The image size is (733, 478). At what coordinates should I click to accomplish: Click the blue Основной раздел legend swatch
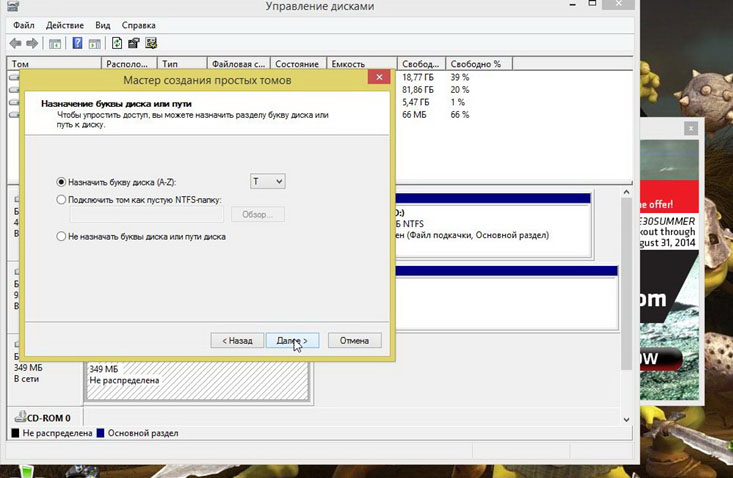click(x=101, y=433)
